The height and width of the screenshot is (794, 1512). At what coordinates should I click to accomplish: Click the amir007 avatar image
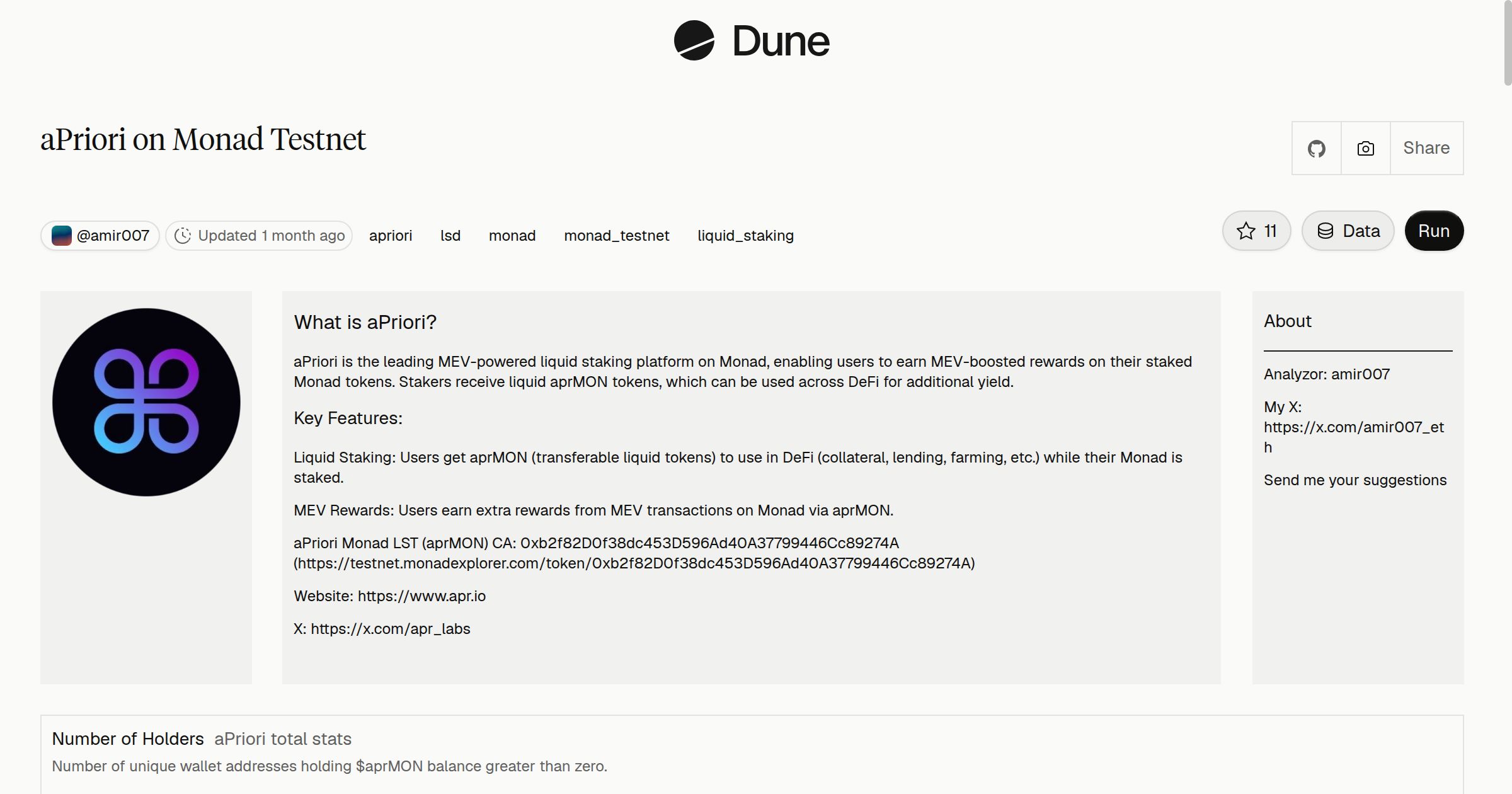pyautogui.click(x=61, y=236)
